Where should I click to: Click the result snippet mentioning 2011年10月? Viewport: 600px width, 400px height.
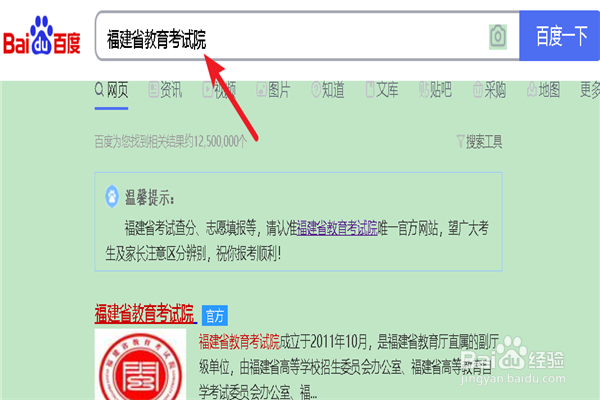click(x=349, y=367)
